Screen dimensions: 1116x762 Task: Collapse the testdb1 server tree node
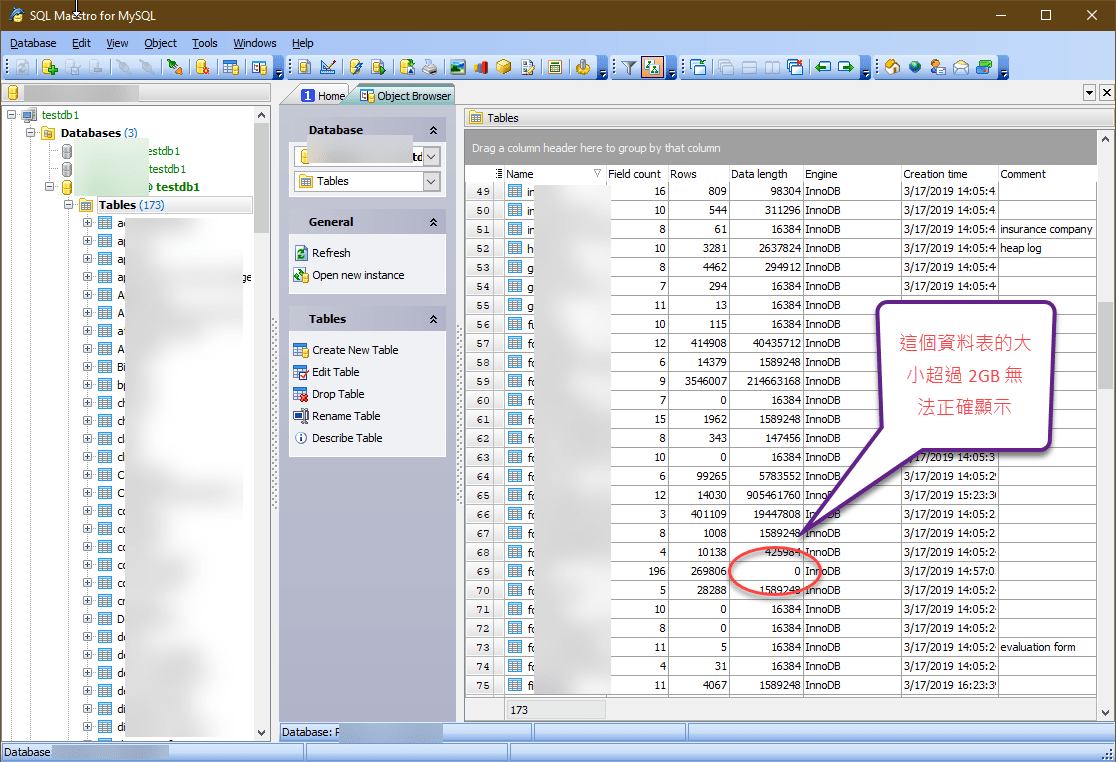[x=11, y=115]
